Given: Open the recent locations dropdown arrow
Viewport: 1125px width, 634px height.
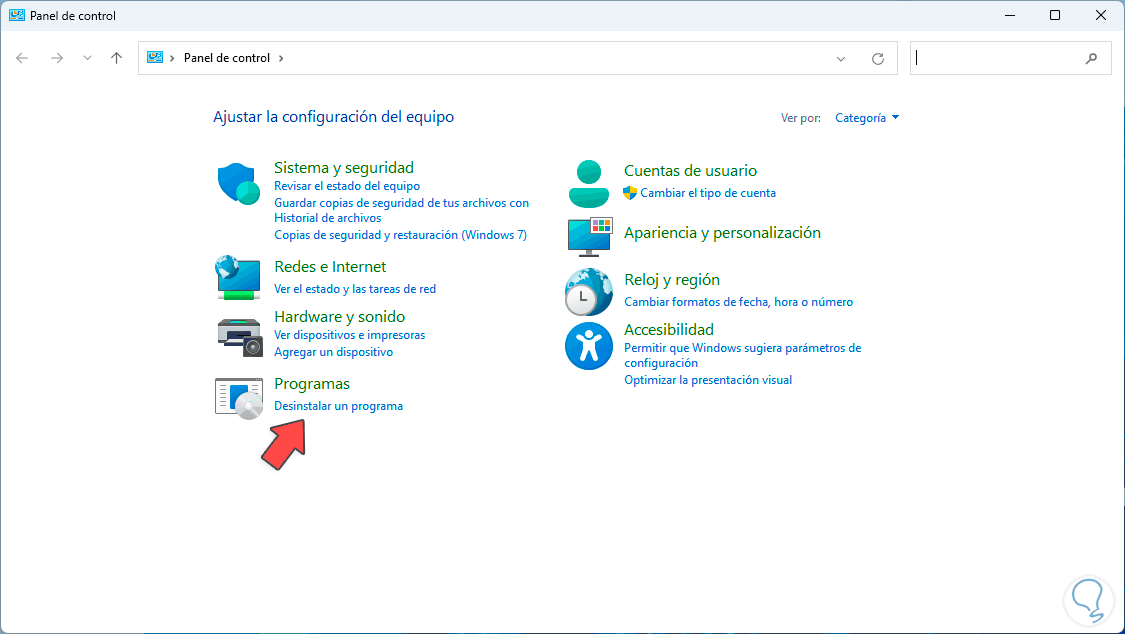Looking at the screenshot, I should pos(87,58).
